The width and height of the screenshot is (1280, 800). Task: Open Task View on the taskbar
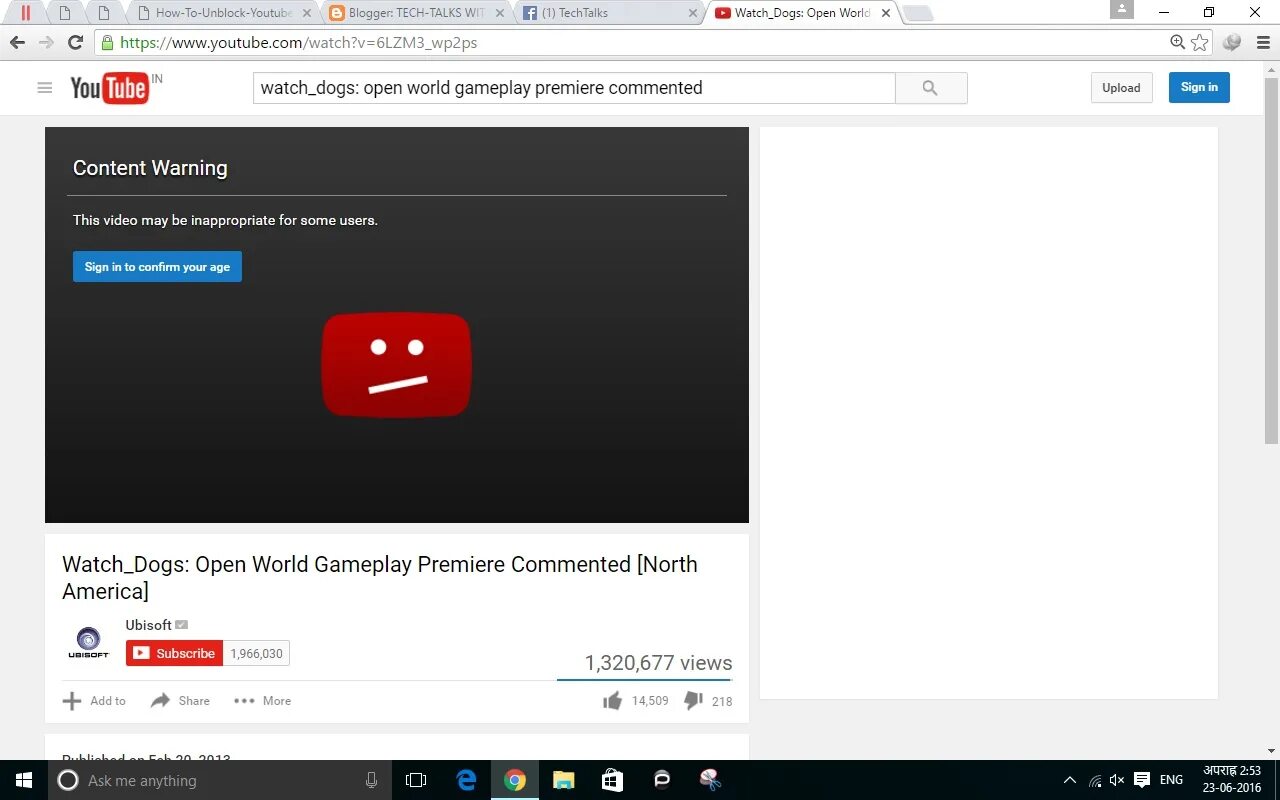click(x=416, y=780)
